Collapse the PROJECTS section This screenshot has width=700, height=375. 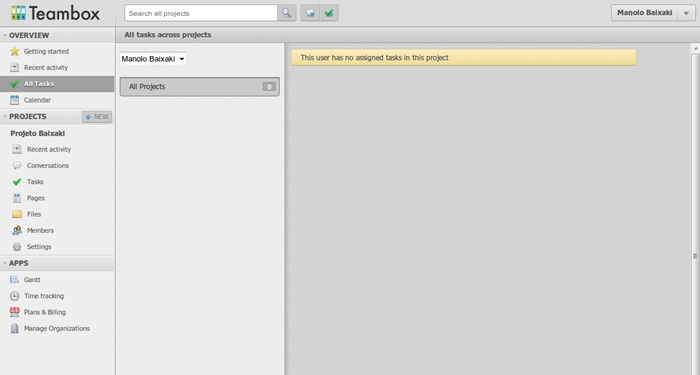[x=4, y=117]
